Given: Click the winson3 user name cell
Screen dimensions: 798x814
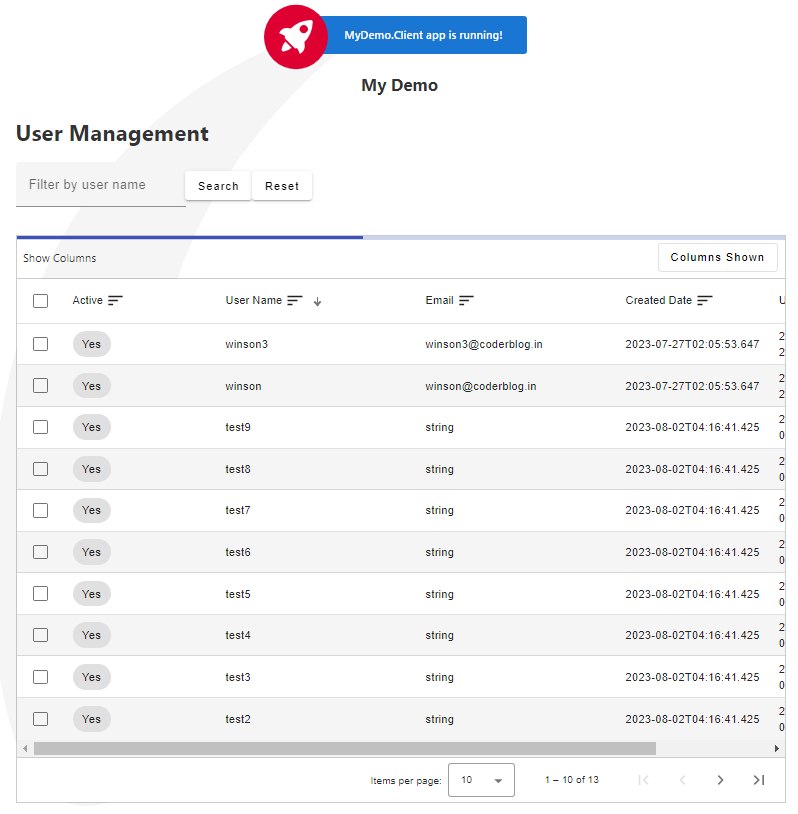Looking at the screenshot, I should click(247, 344).
